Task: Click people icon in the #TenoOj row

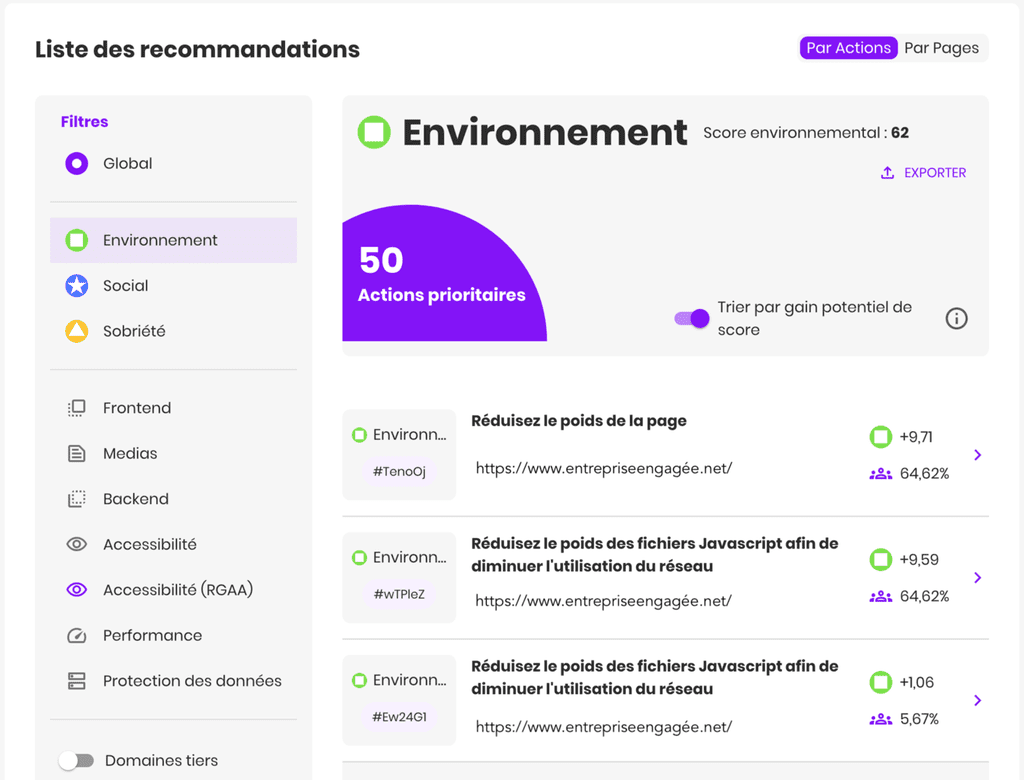Action: (880, 474)
